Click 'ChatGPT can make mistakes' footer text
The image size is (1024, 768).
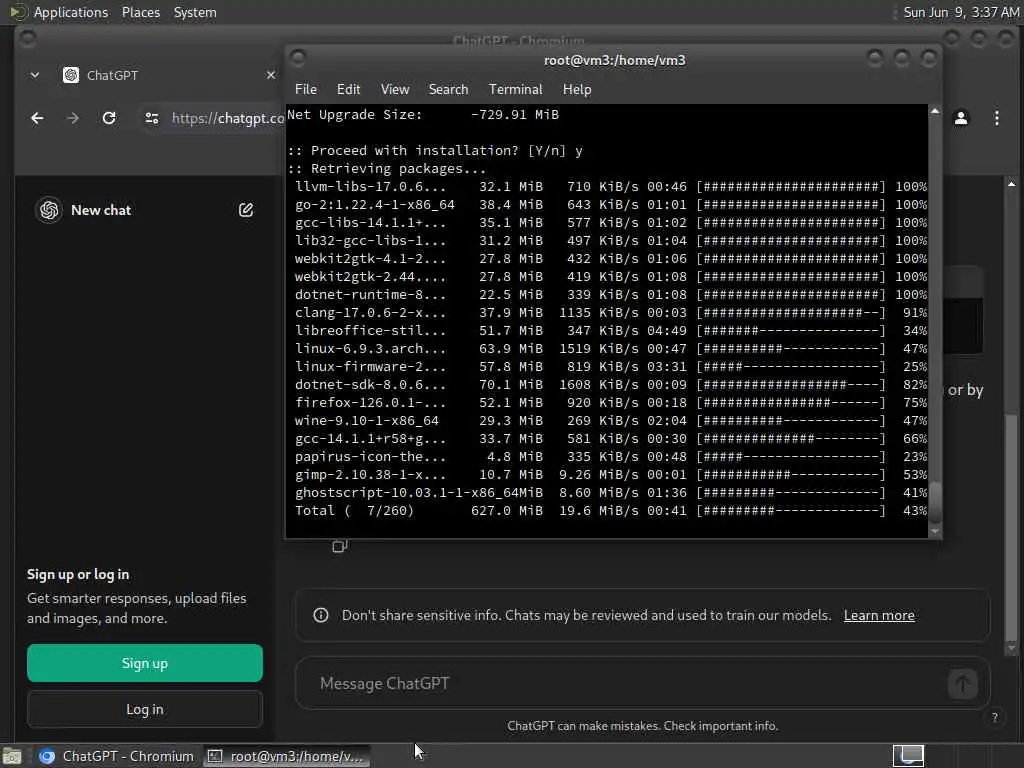643,726
